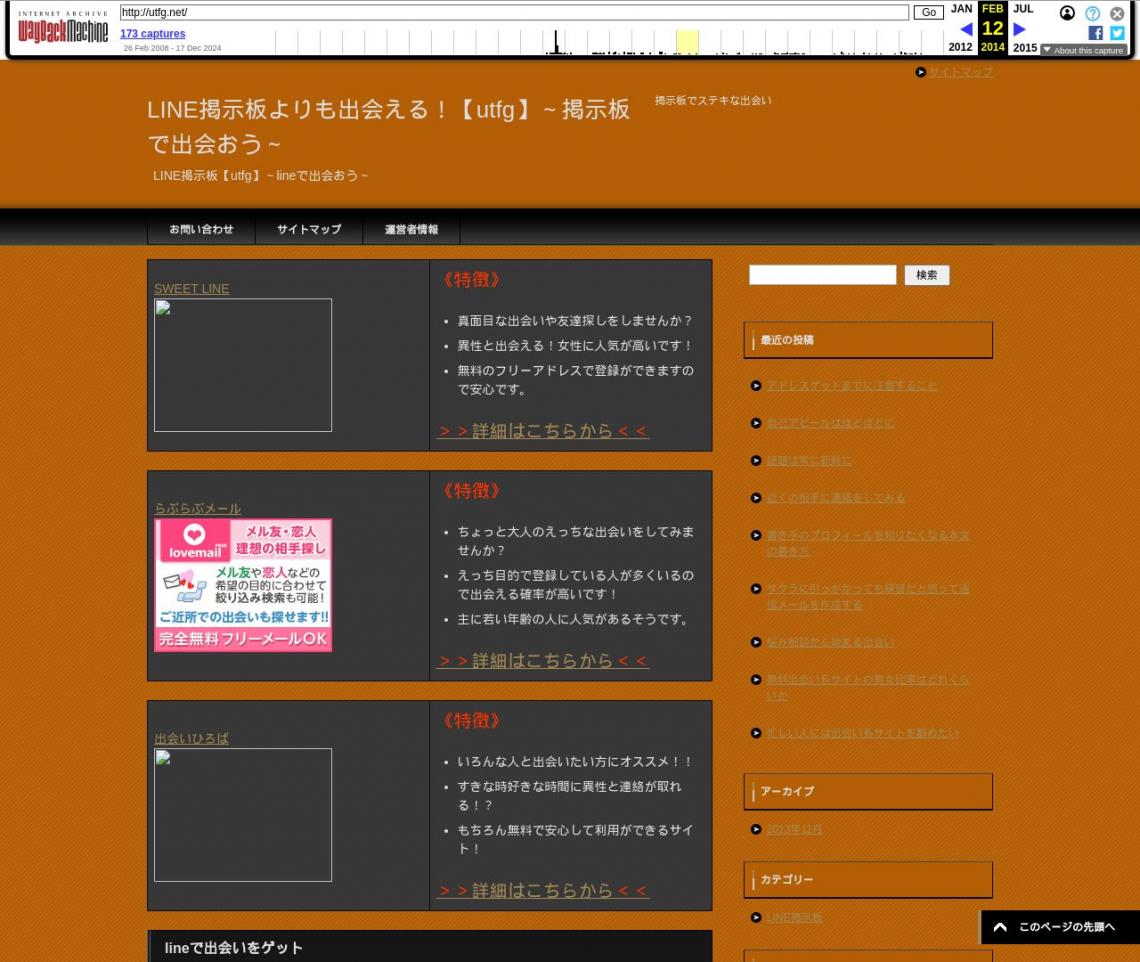Click the lovemail banner image
This screenshot has height=962, width=1140.
[243, 585]
